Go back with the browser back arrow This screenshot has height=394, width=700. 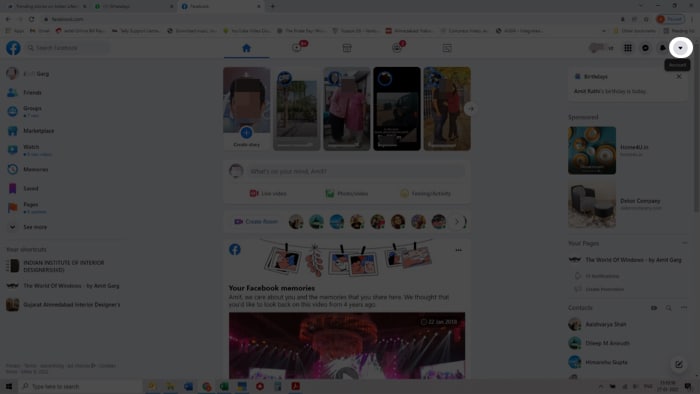(x=8, y=19)
